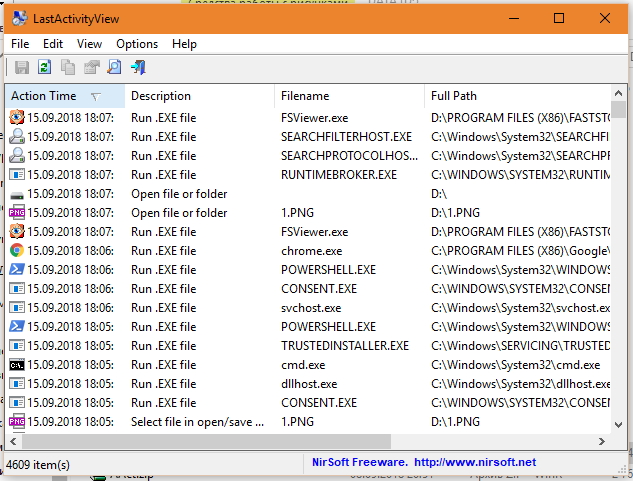Screen dimensions: 633x481
Task: Click the vertical scrollbar thumb
Action: (x=618, y=110)
